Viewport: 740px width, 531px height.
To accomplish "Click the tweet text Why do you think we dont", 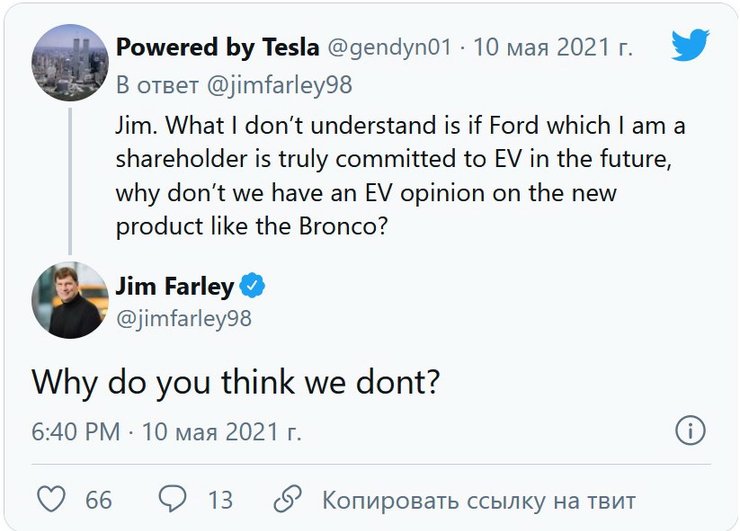I will [236, 382].
